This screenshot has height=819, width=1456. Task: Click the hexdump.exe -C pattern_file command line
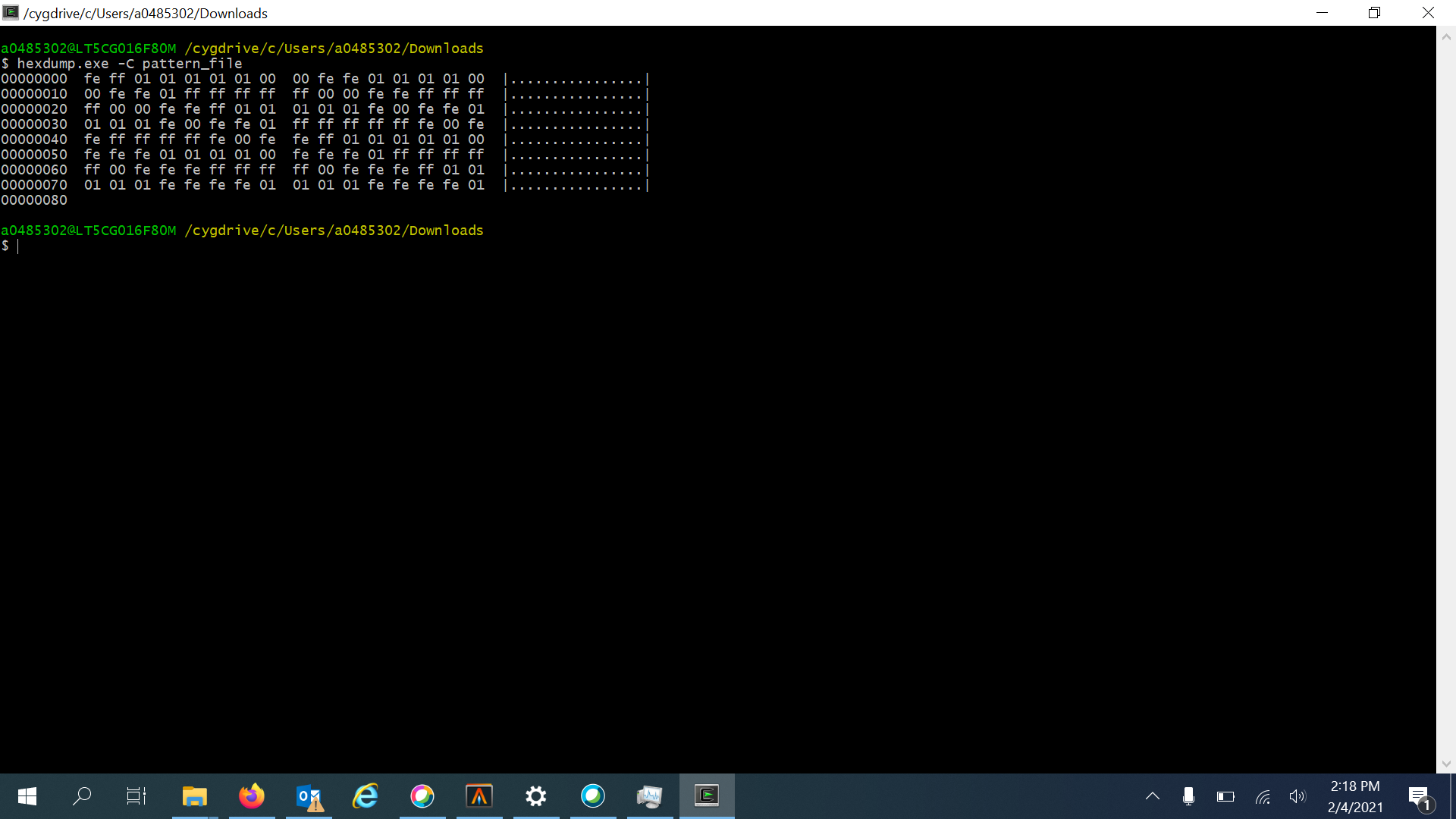[121, 64]
